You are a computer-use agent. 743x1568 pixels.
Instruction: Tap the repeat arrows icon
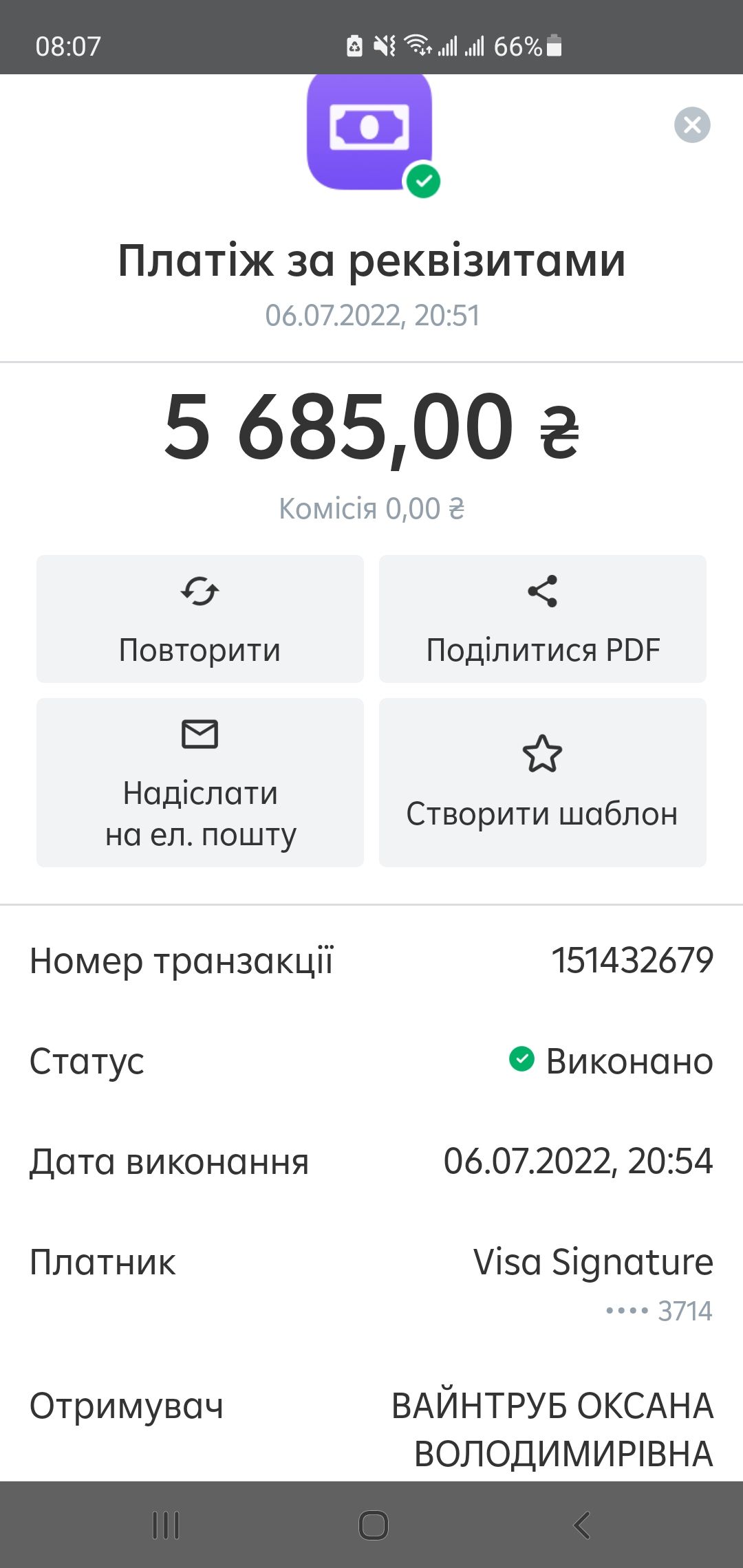coord(200,591)
